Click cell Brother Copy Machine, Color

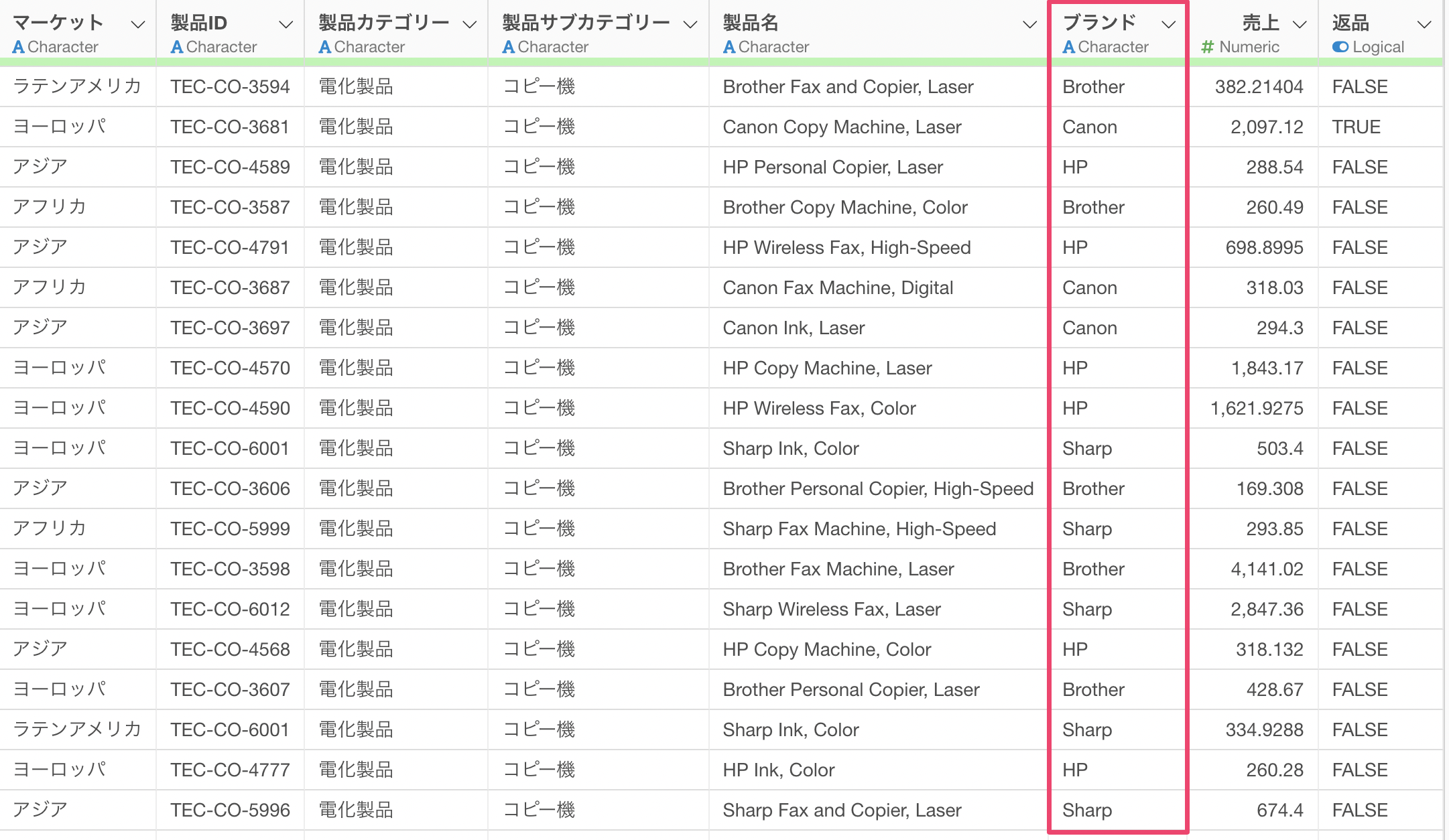point(845,207)
